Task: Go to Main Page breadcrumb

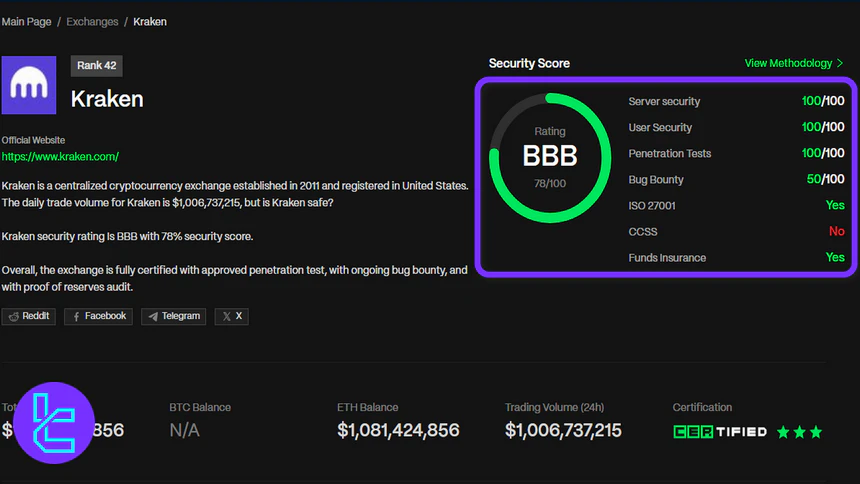Action: click(27, 21)
